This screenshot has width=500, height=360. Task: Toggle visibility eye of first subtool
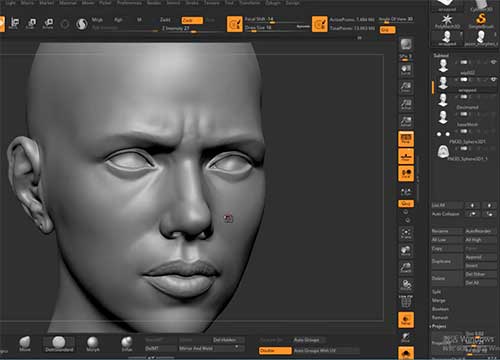pyautogui.click(x=493, y=62)
